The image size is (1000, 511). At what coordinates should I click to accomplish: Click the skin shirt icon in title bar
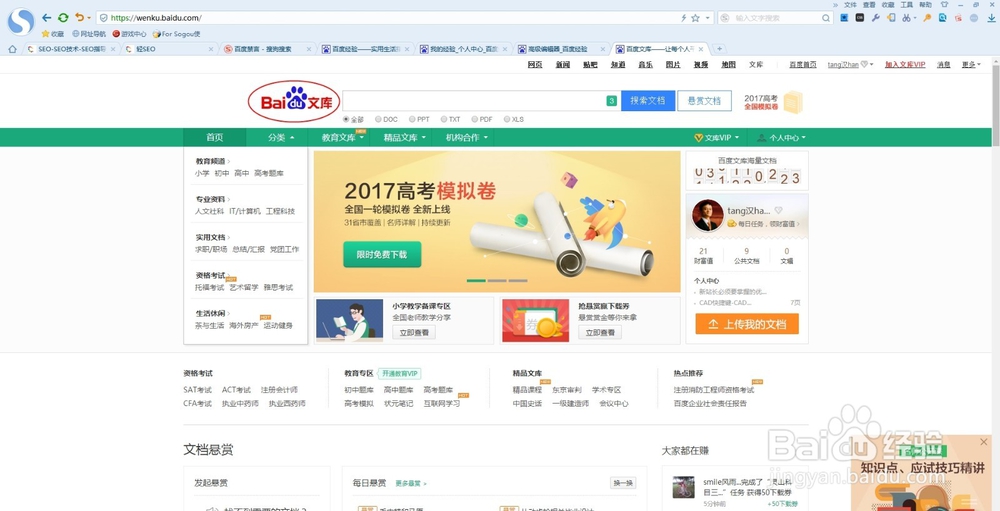(x=945, y=4)
